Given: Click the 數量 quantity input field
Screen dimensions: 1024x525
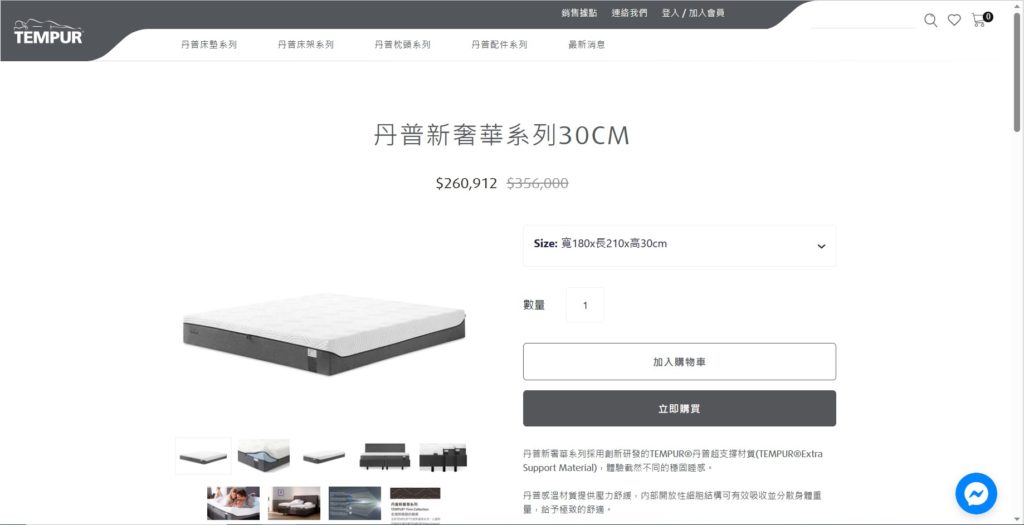Looking at the screenshot, I should tap(585, 305).
